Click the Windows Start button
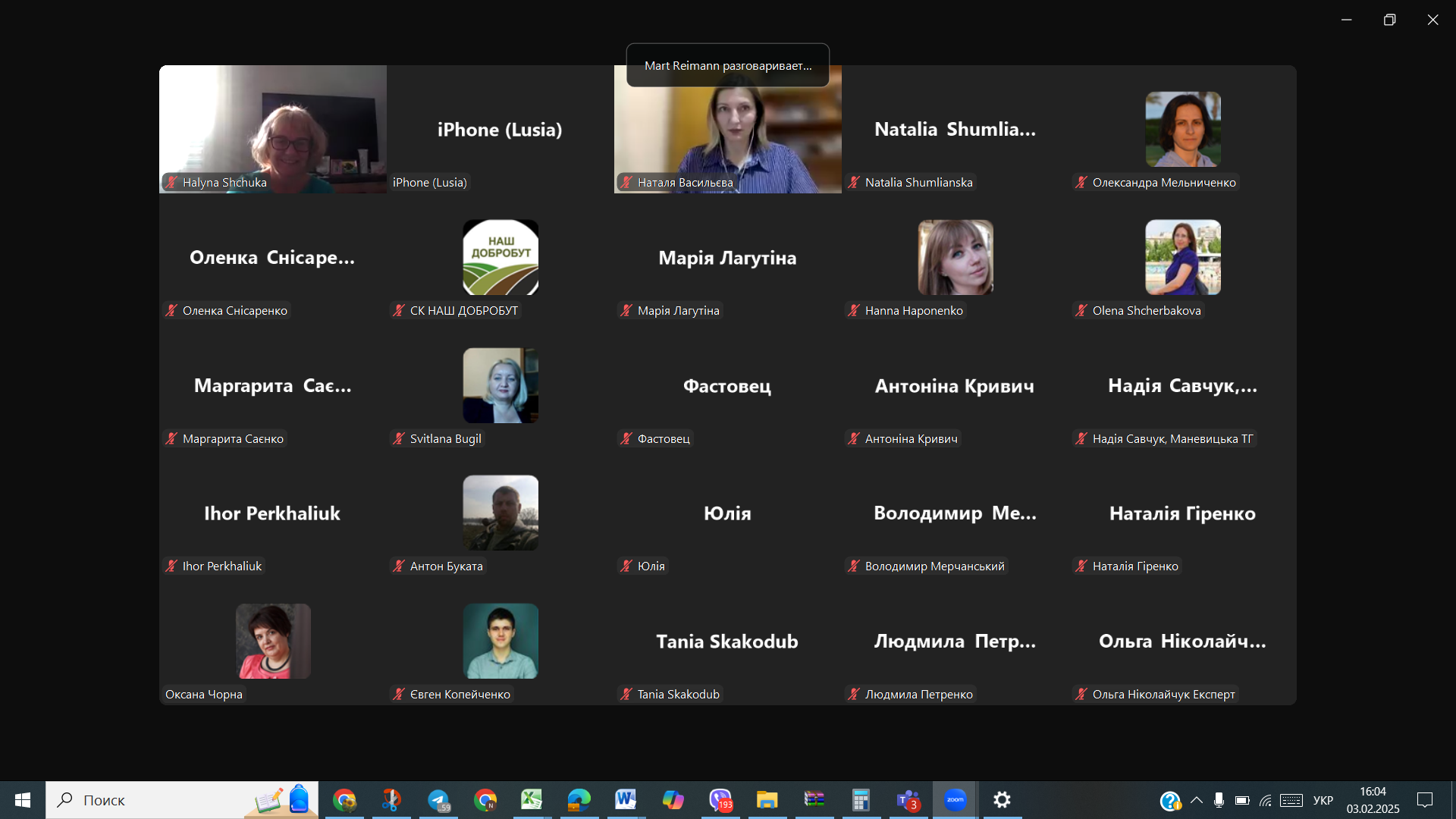1456x819 pixels. tap(23, 800)
